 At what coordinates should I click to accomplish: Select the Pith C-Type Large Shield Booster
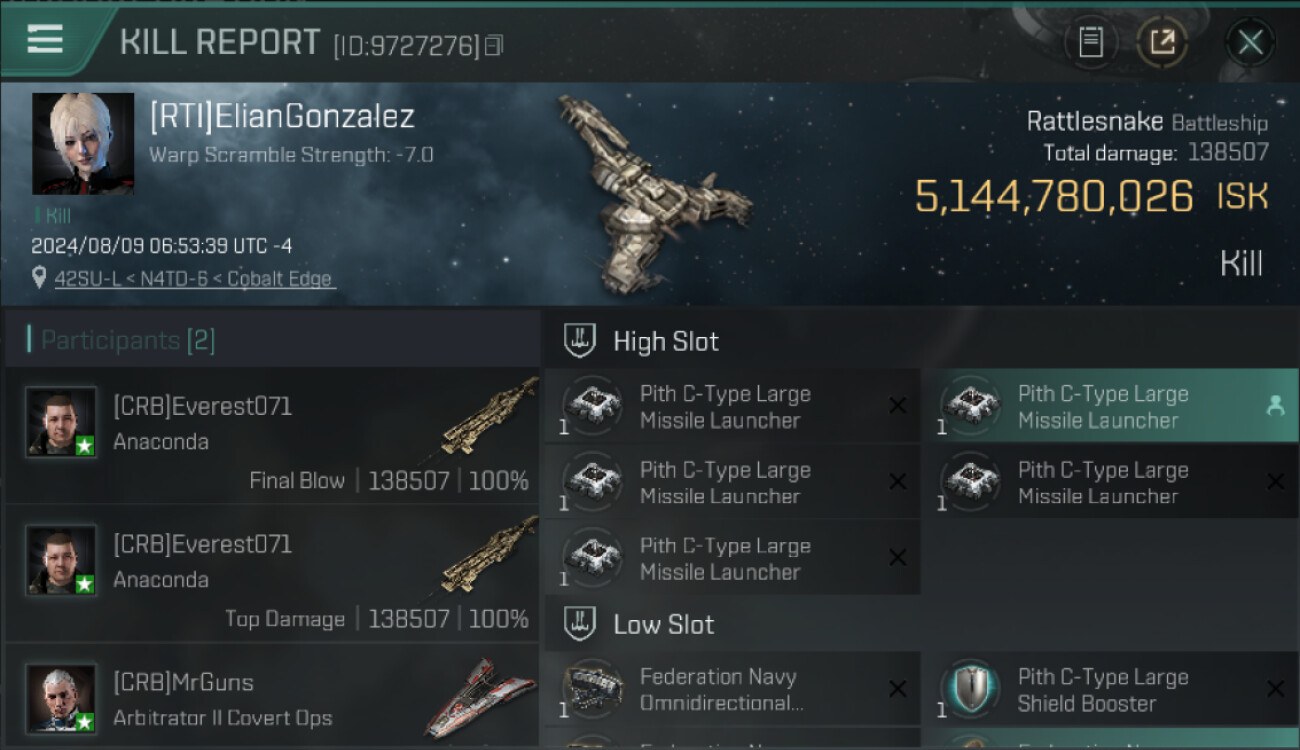point(1102,690)
